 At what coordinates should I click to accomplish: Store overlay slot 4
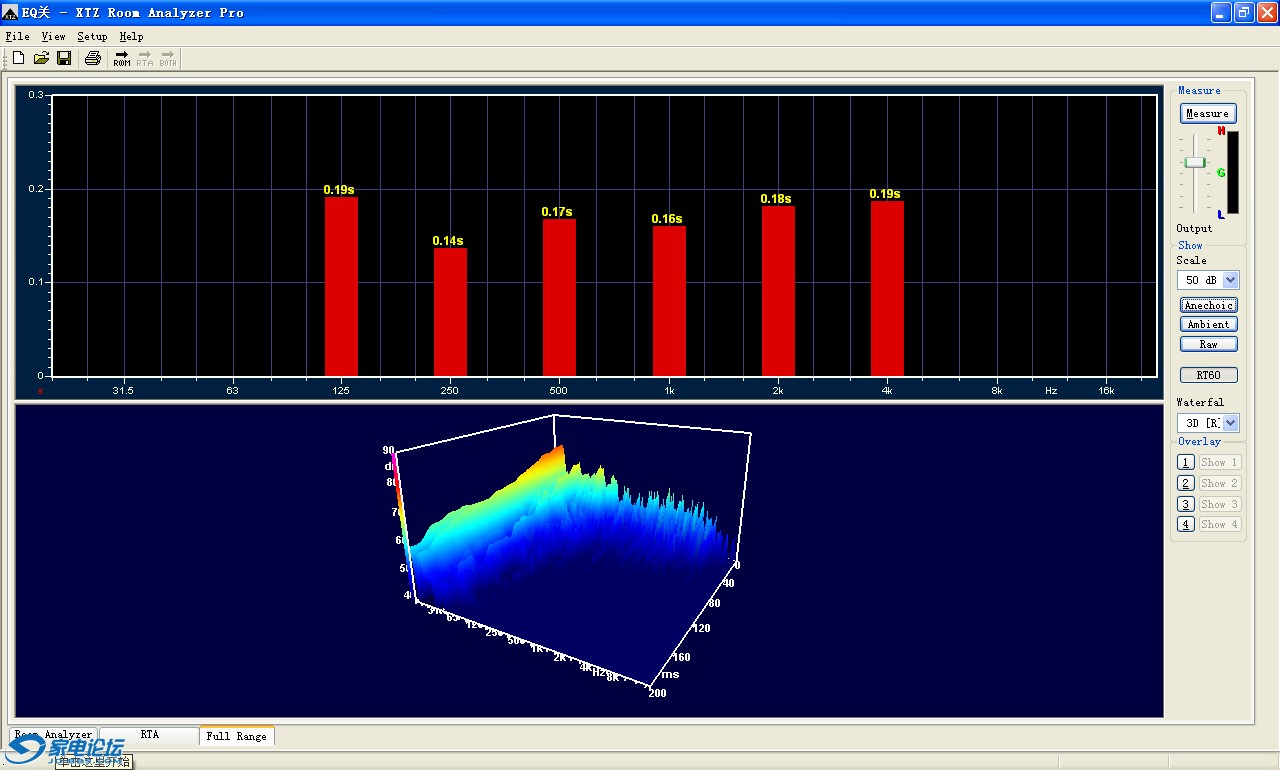click(1186, 524)
